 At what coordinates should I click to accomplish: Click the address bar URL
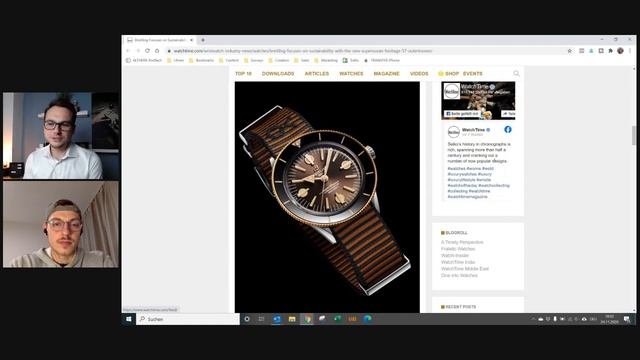(x=302, y=51)
